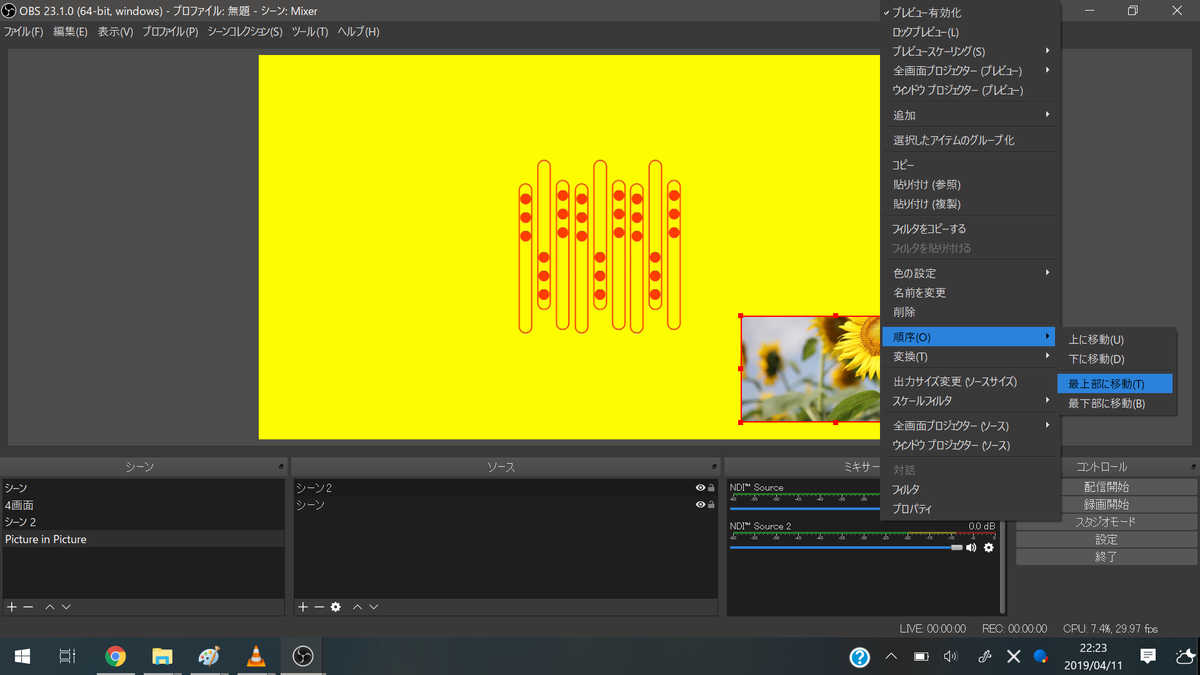Open Google Chrome from the taskbar
This screenshot has width=1200, height=675.
point(116,656)
